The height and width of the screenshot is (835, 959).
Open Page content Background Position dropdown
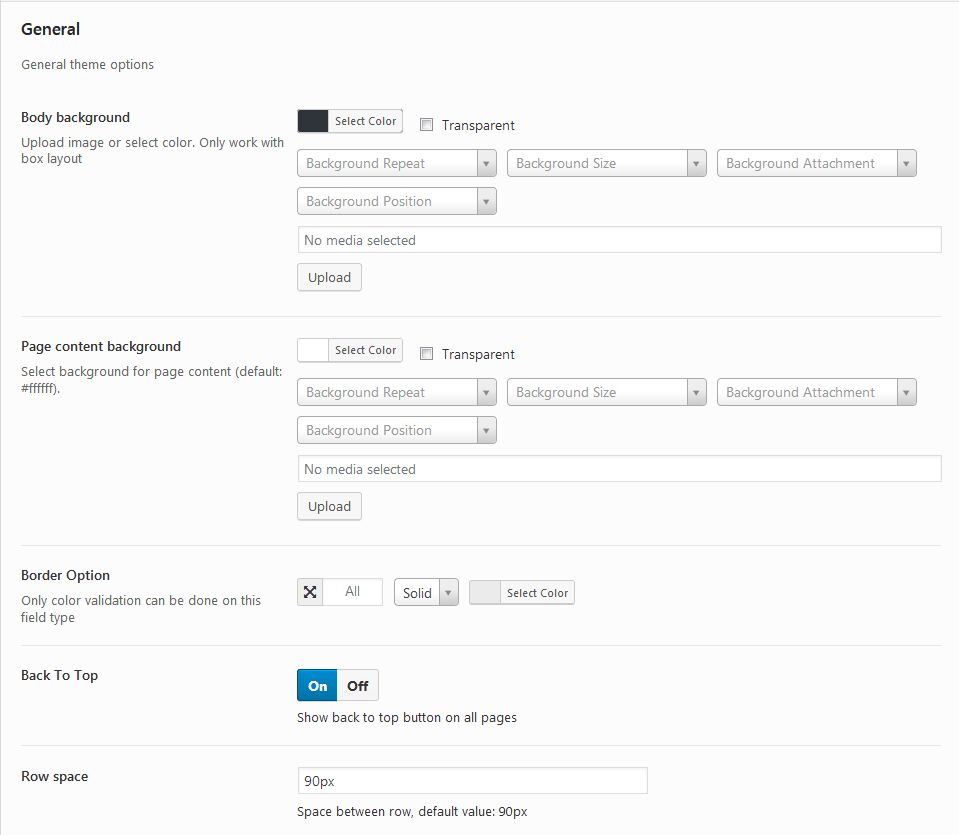click(x=397, y=430)
